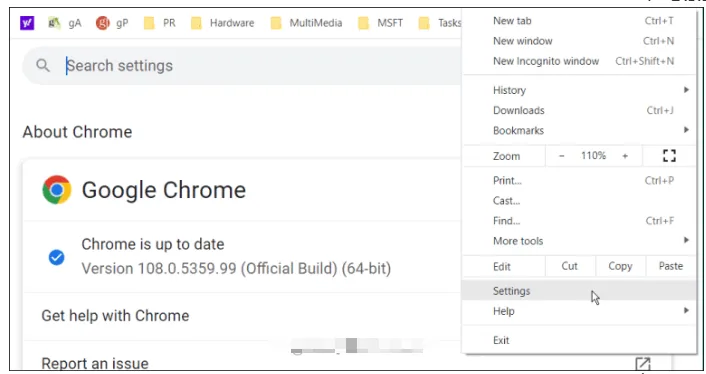The width and height of the screenshot is (706, 374).
Task: Click Cut in the Edit row
Action: [570, 266]
